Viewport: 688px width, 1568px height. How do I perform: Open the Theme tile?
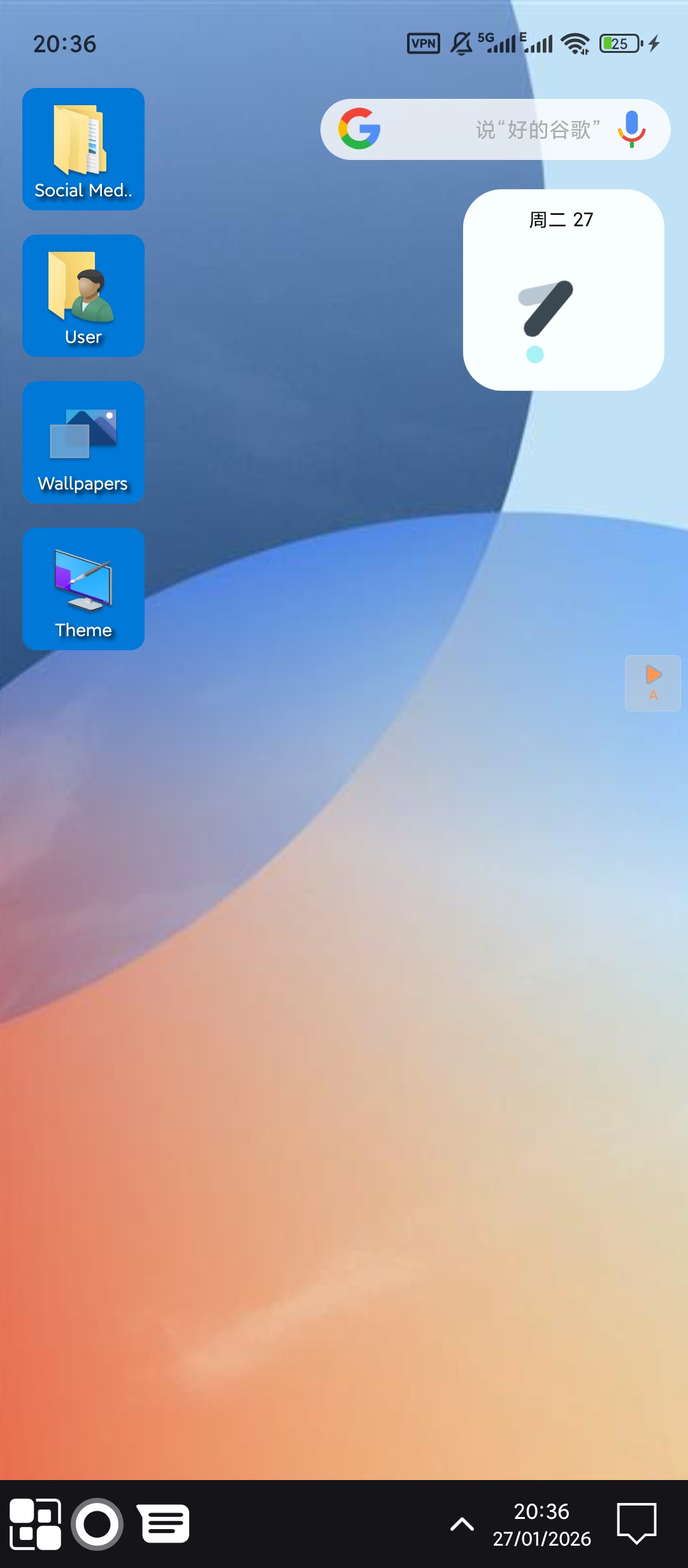tap(83, 589)
